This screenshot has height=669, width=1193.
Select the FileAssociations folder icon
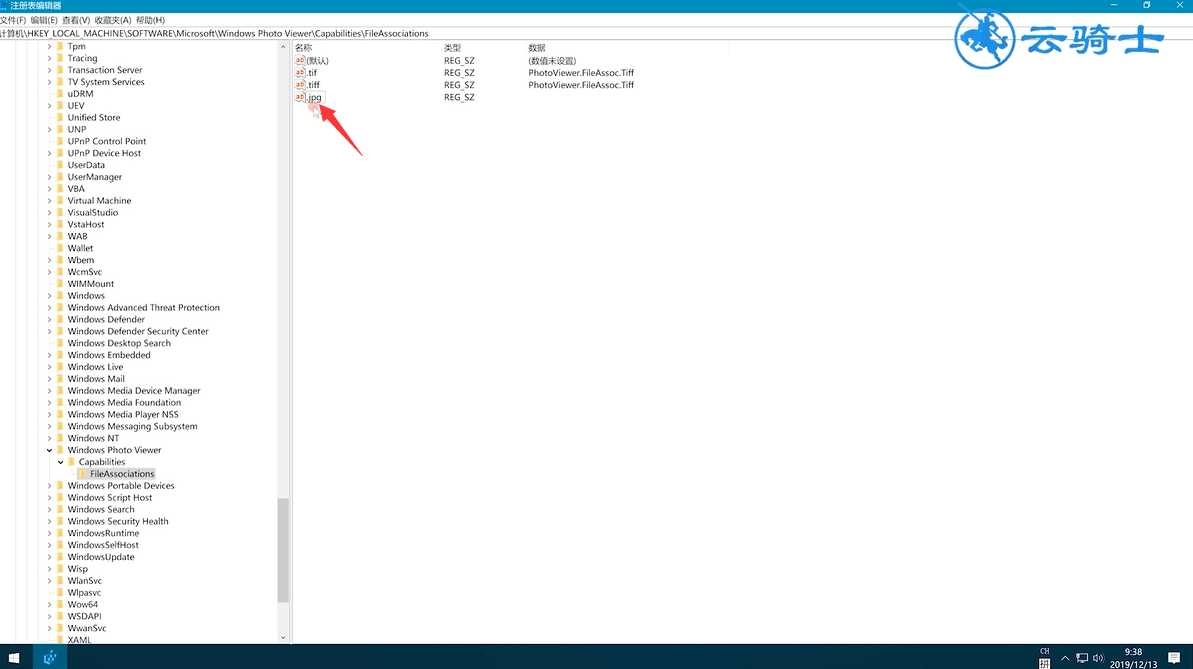[x=83, y=473]
